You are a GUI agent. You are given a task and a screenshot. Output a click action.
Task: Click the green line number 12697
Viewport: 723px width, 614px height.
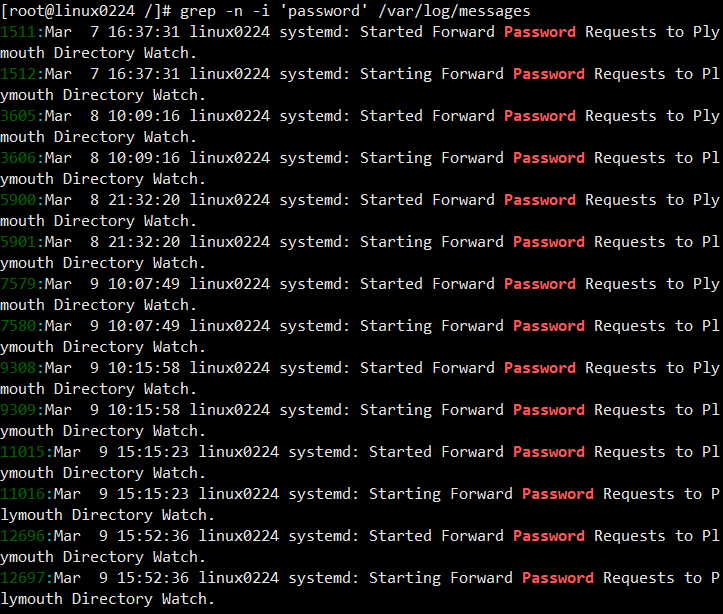click(23, 578)
